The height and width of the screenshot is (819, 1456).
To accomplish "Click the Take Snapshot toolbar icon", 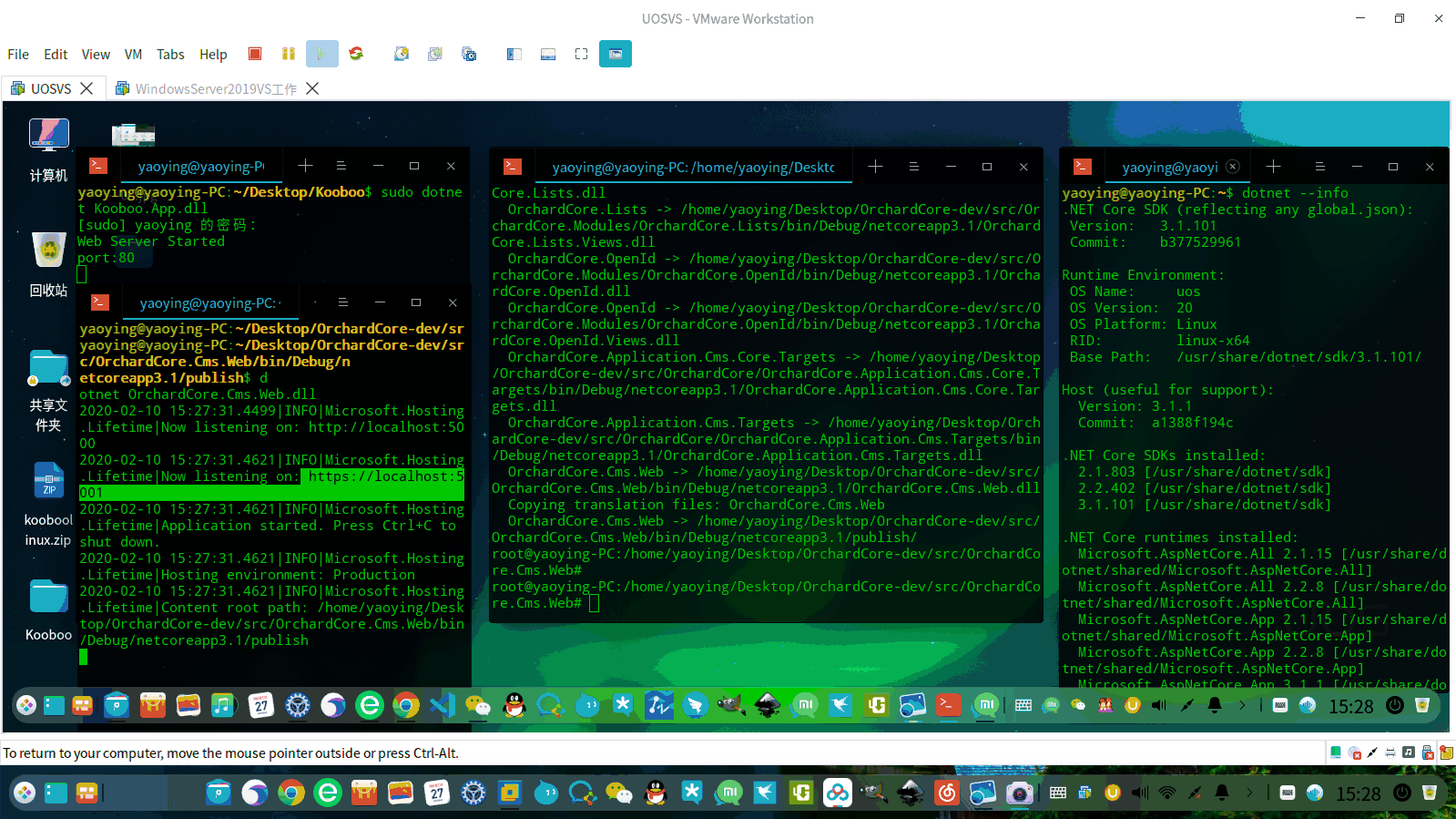I will (402, 54).
